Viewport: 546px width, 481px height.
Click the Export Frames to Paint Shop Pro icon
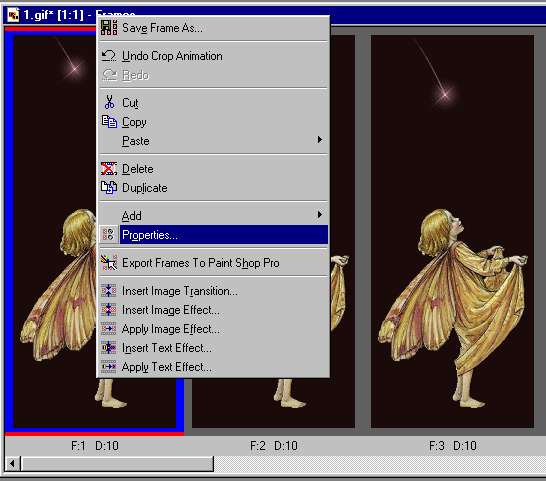click(x=109, y=263)
